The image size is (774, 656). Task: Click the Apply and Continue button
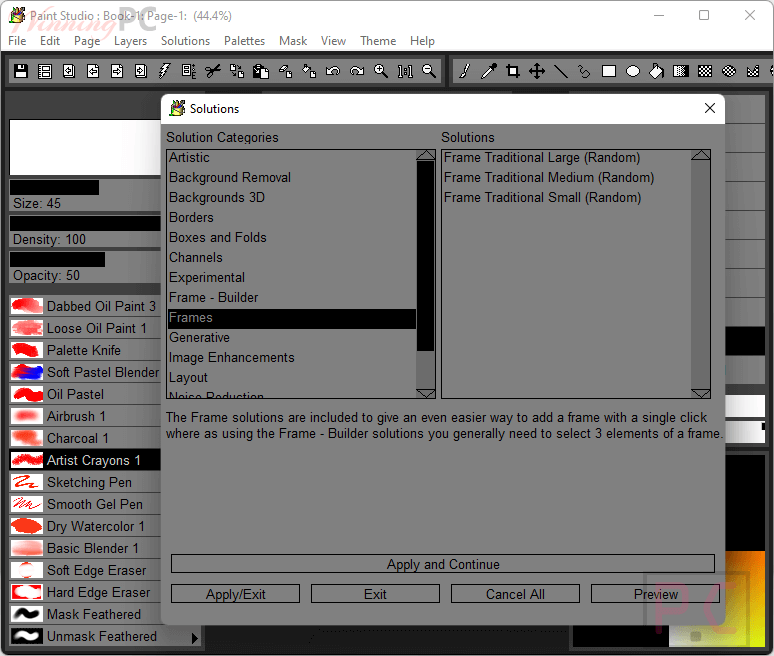tap(443, 564)
